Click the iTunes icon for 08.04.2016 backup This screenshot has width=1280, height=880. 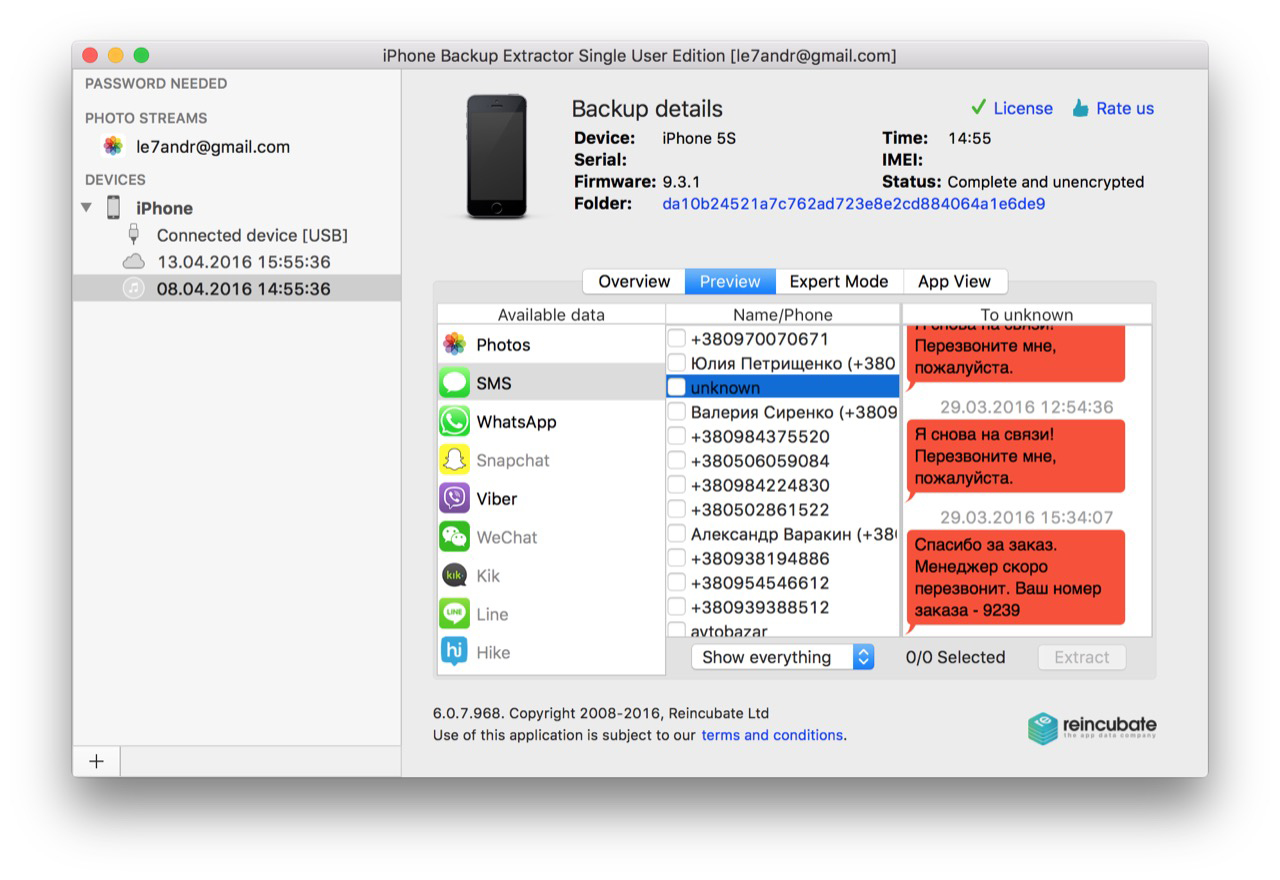point(134,289)
